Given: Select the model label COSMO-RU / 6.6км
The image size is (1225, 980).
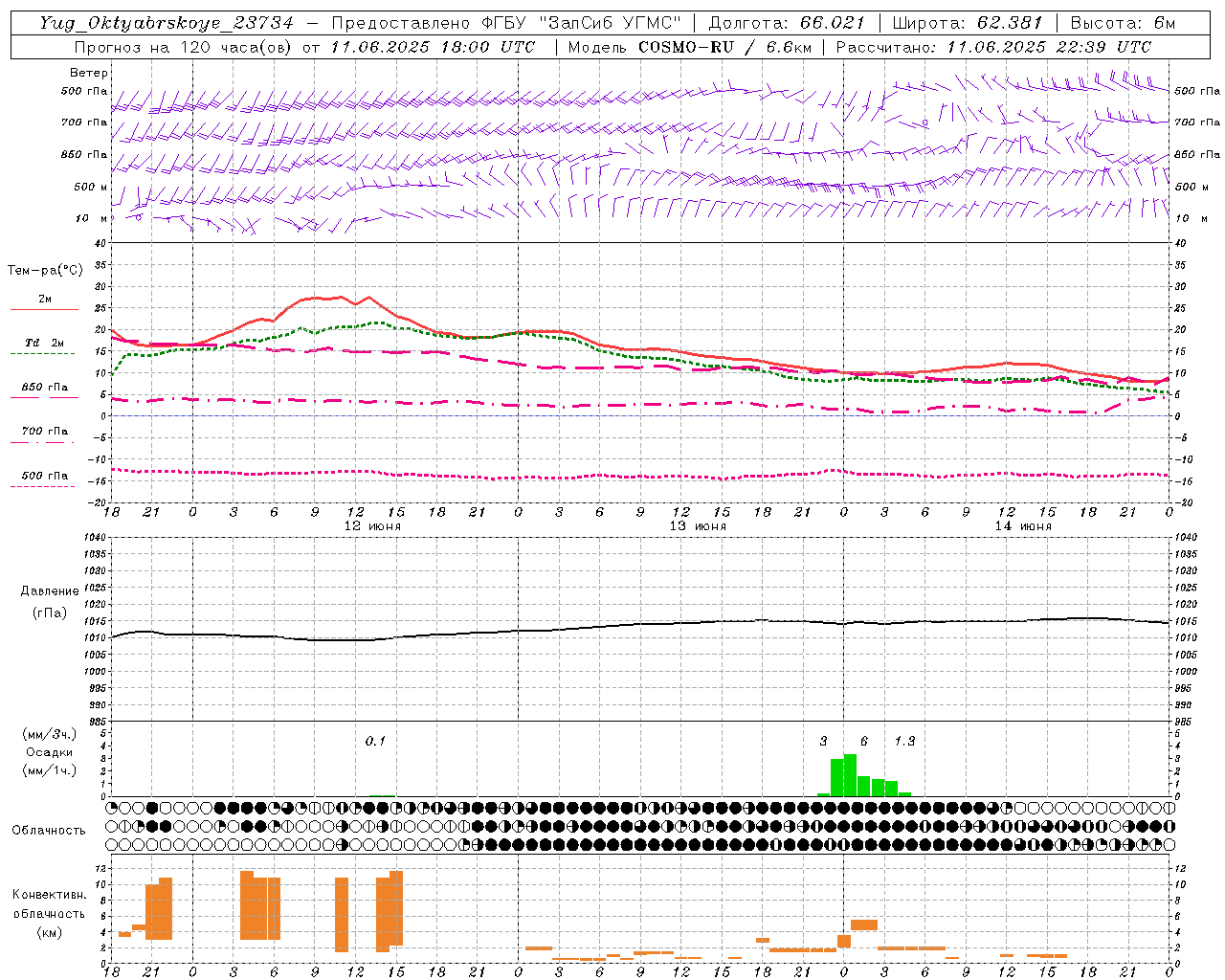Looking at the screenshot, I should pyautogui.click(x=725, y=47).
